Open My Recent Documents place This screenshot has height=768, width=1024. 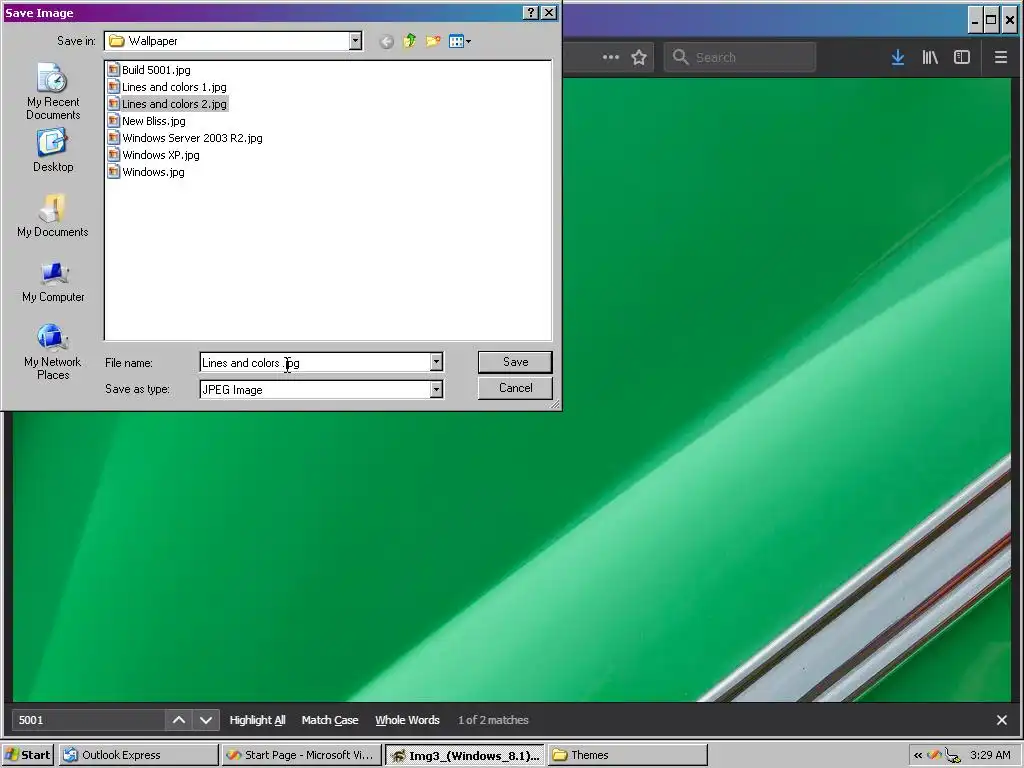53,91
